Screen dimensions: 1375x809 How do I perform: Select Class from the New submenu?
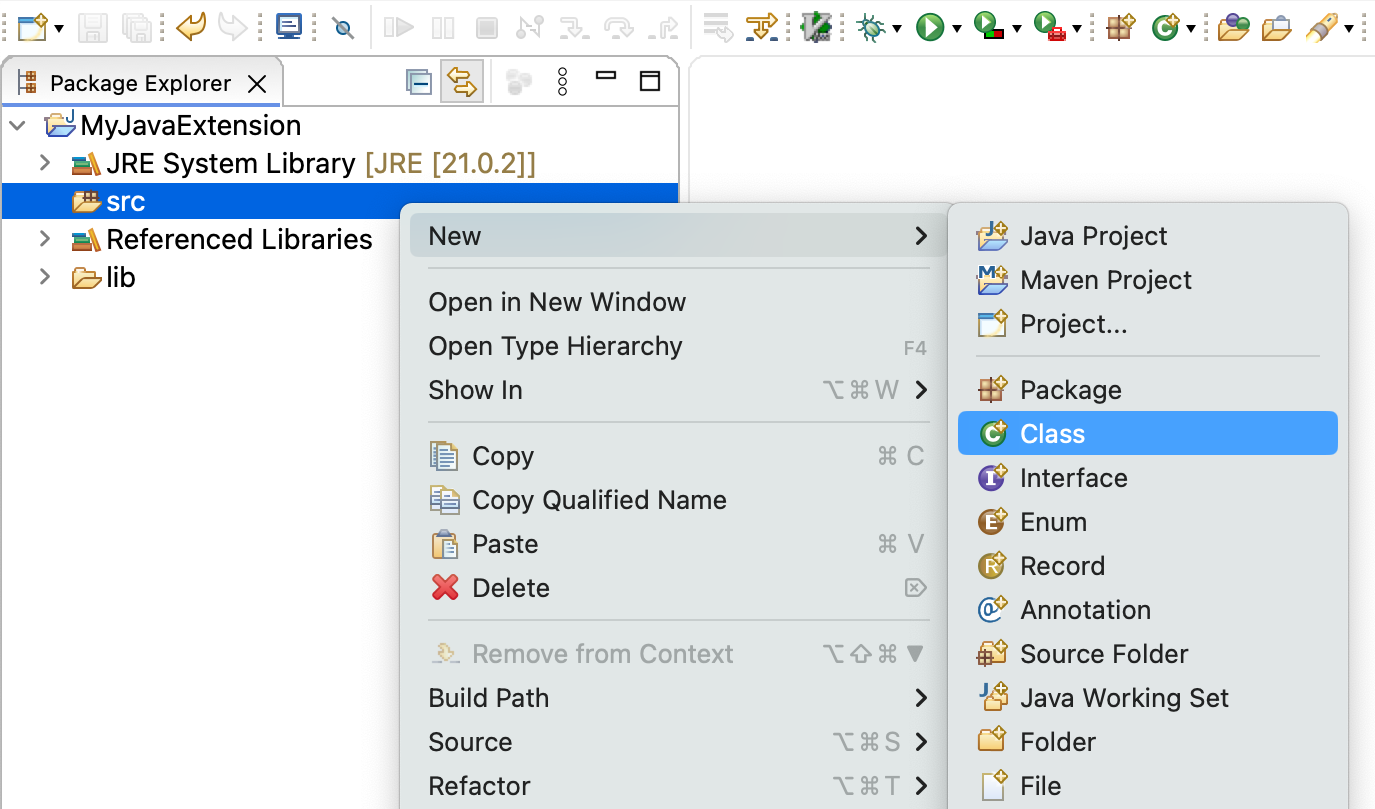[x=1052, y=434]
